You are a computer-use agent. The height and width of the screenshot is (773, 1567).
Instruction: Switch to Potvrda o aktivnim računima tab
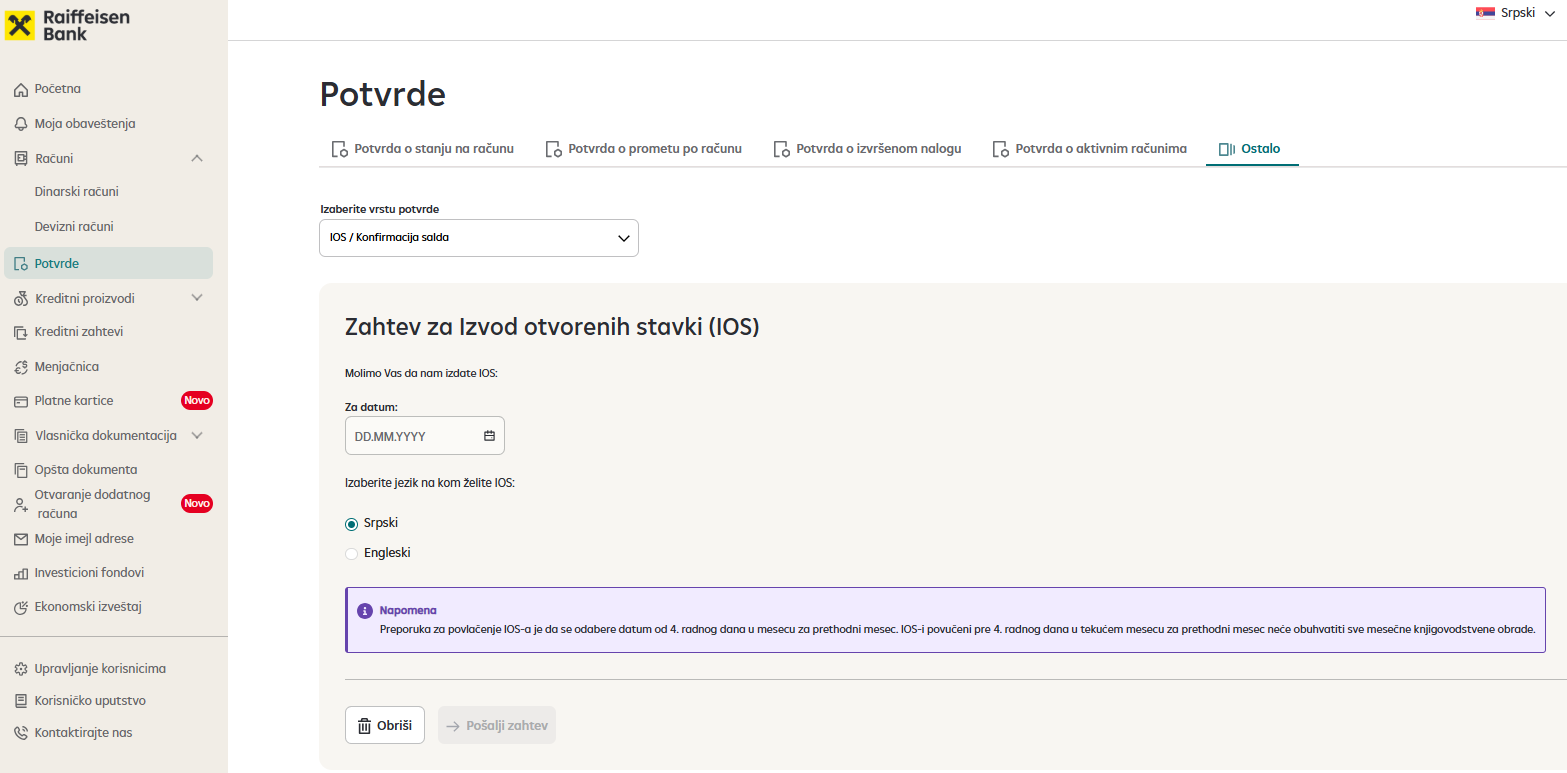pos(1089,149)
